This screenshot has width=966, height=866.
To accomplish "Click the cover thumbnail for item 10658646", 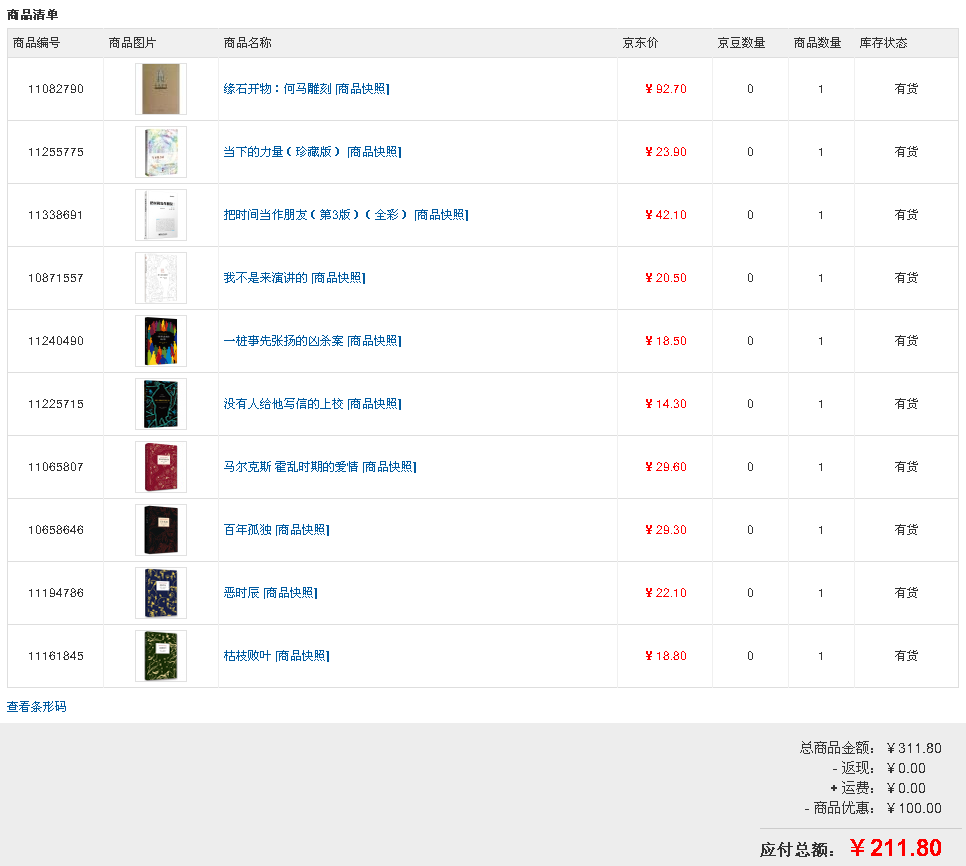I will [161, 530].
